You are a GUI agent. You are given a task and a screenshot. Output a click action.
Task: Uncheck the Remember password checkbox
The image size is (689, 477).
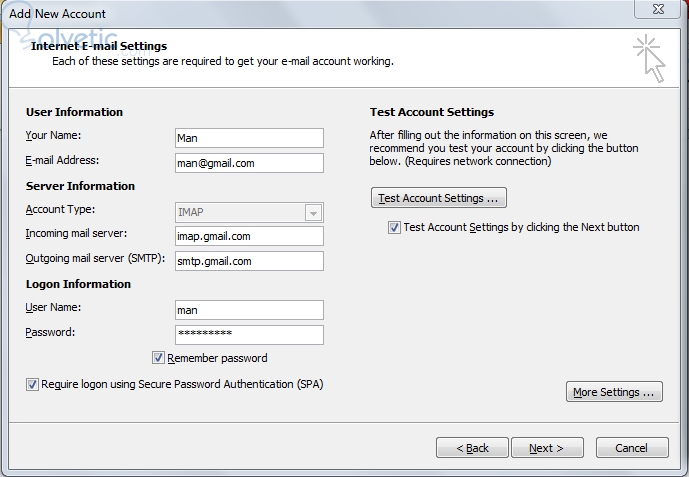coord(159,358)
